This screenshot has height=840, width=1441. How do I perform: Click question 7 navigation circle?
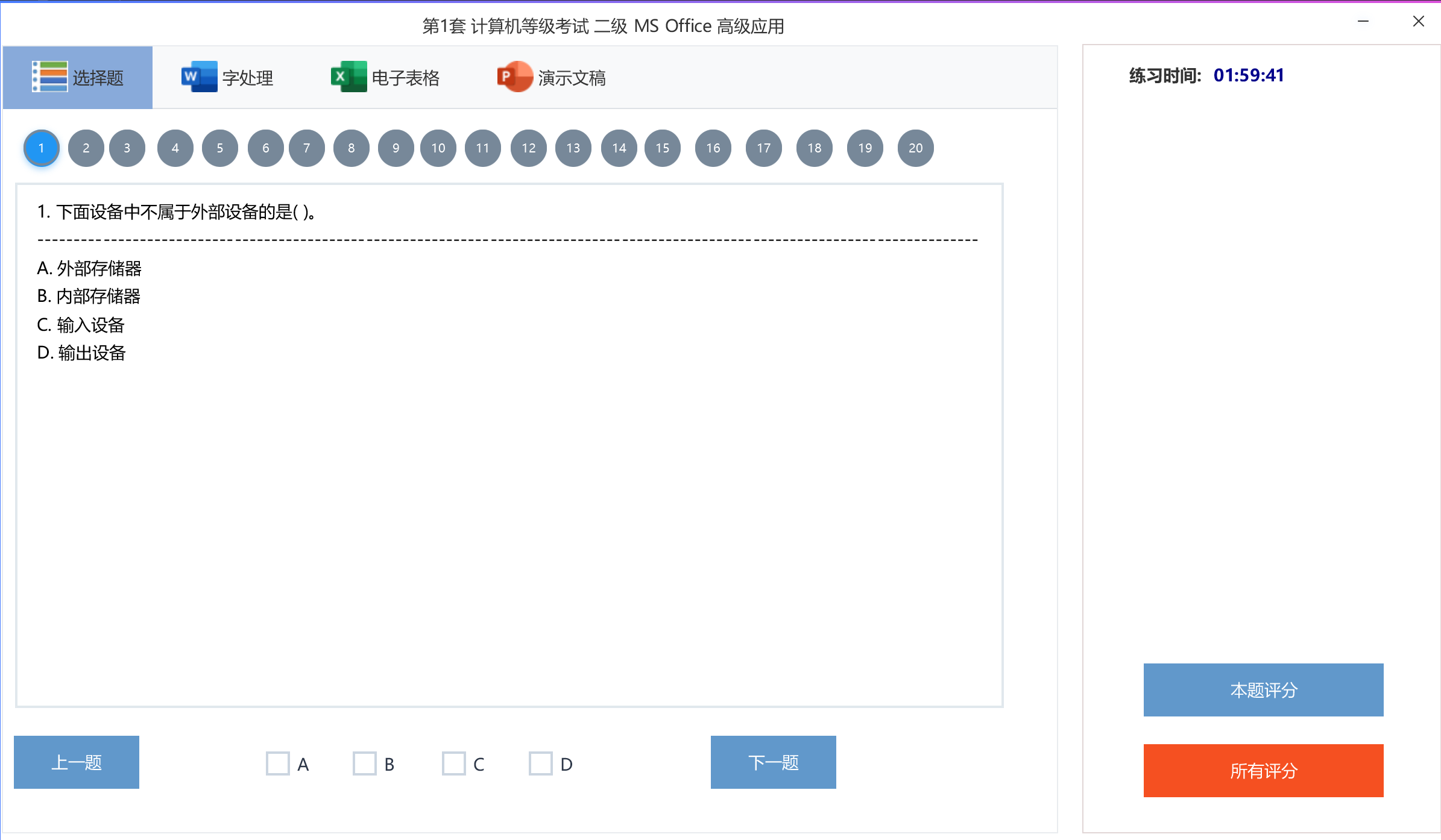coord(307,148)
